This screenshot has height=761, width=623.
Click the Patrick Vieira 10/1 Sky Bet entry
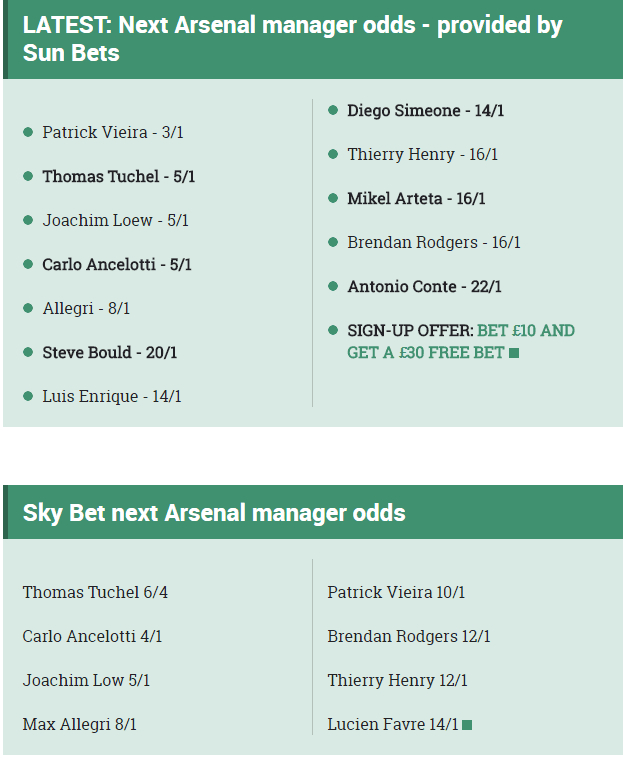396,593
